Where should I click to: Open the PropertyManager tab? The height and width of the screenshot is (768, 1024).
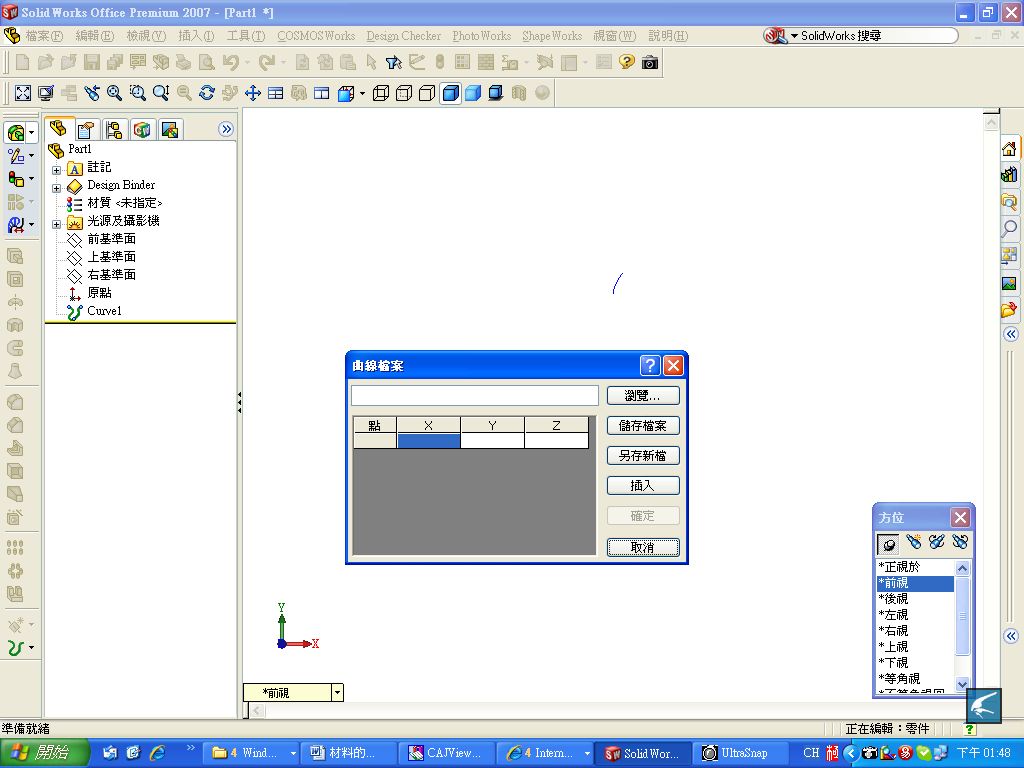[86, 130]
